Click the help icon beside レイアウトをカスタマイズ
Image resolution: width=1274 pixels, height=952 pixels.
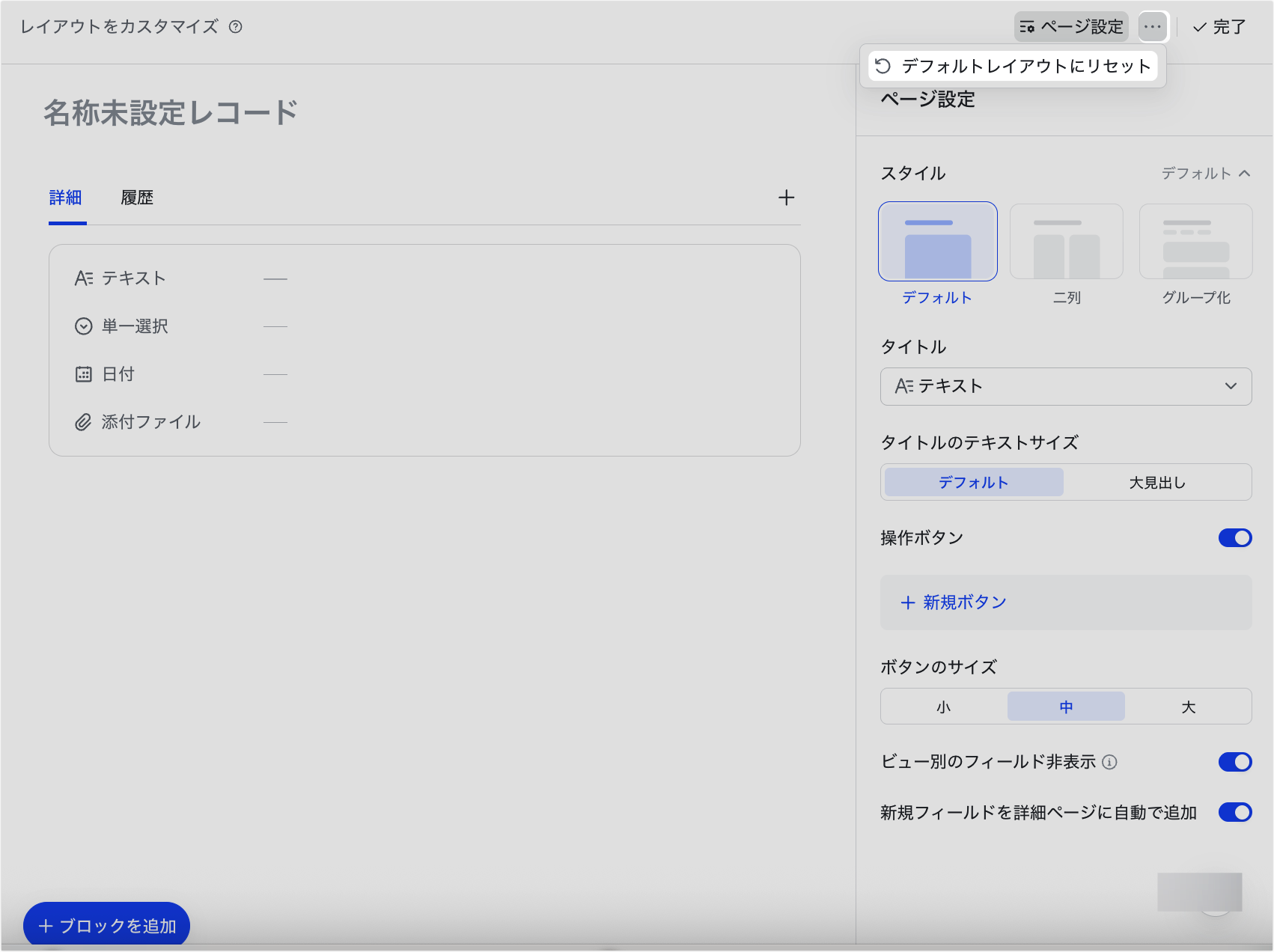(236, 27)
